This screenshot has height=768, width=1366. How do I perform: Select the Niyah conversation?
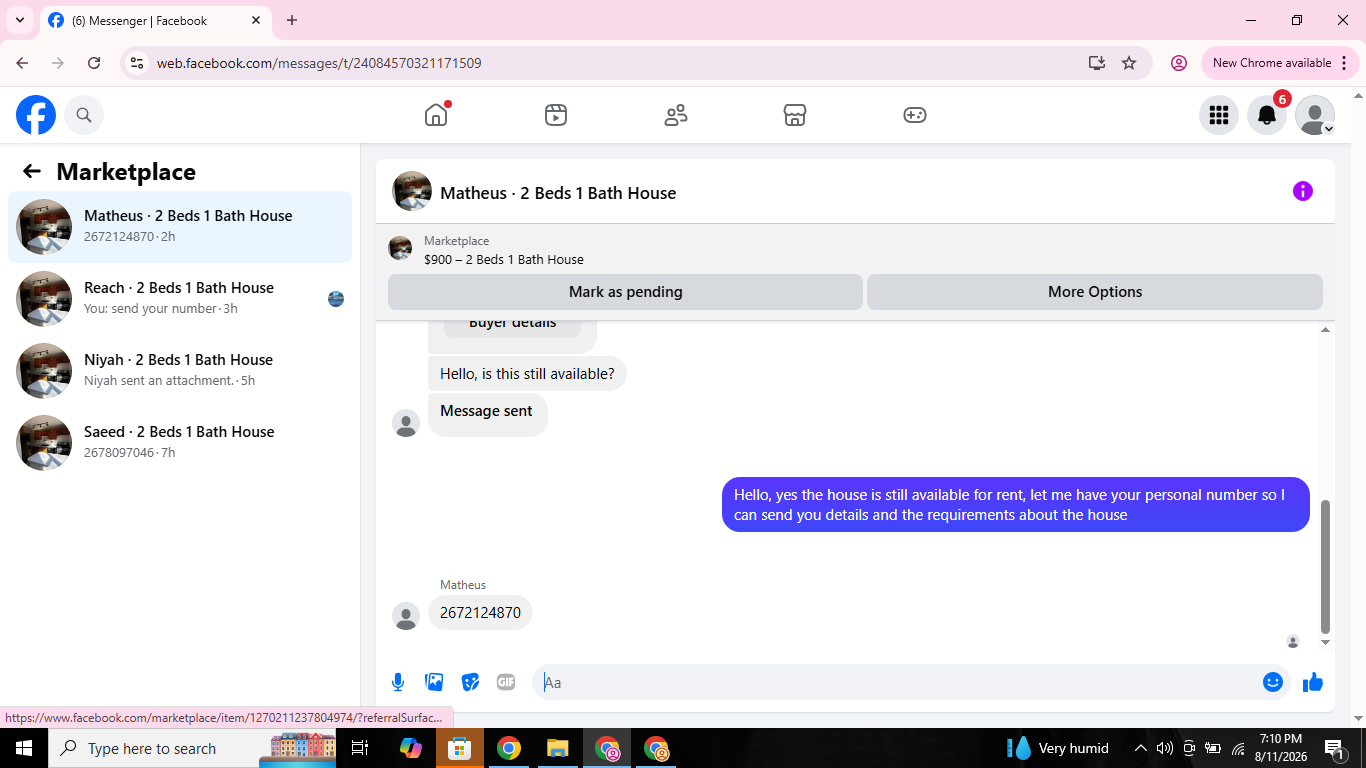click(x=180, y=371)
